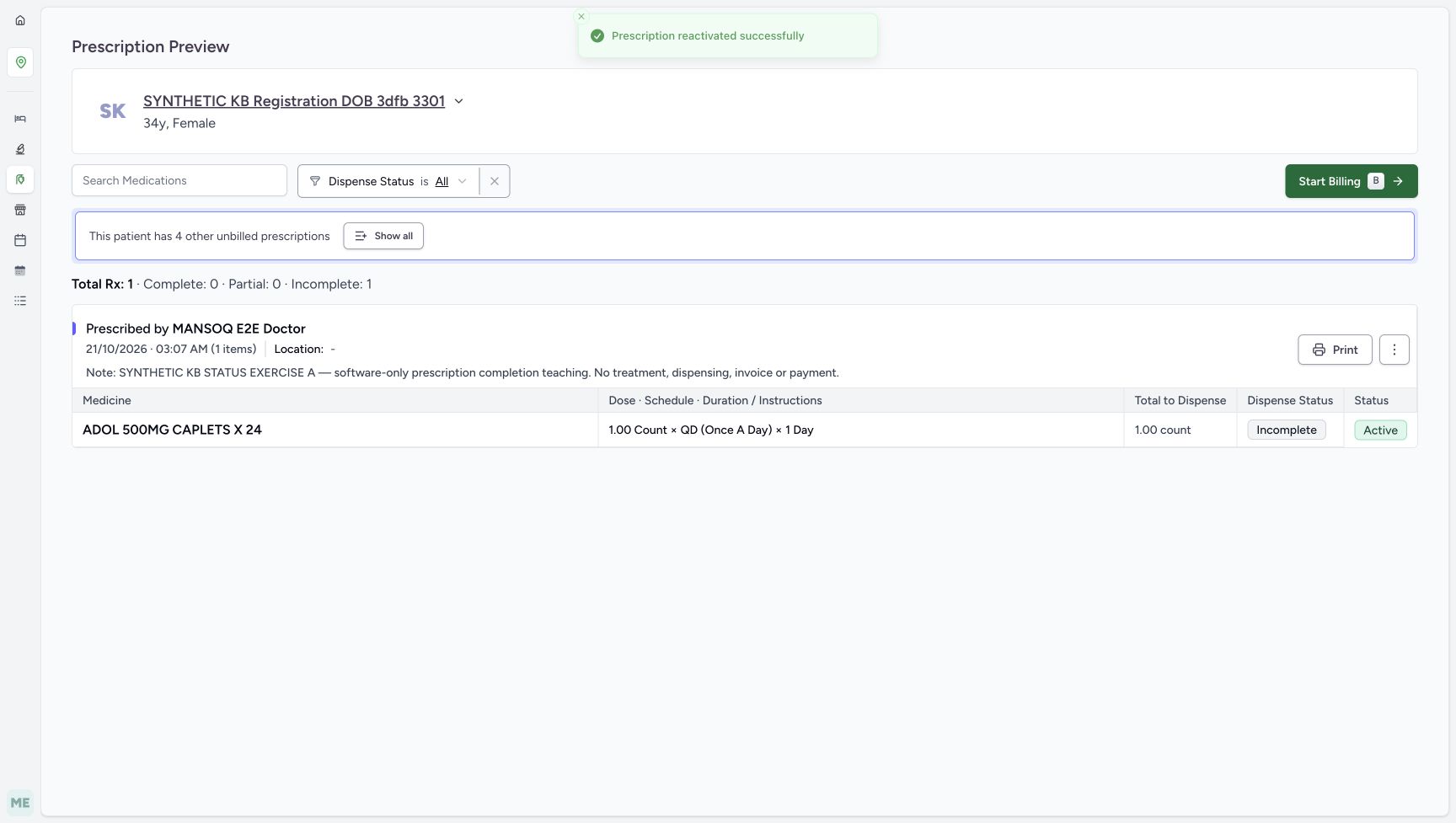Go to home via sidebar house icon
The width and height of the screenshot is (1456, 823).
(x=20, y=20)
